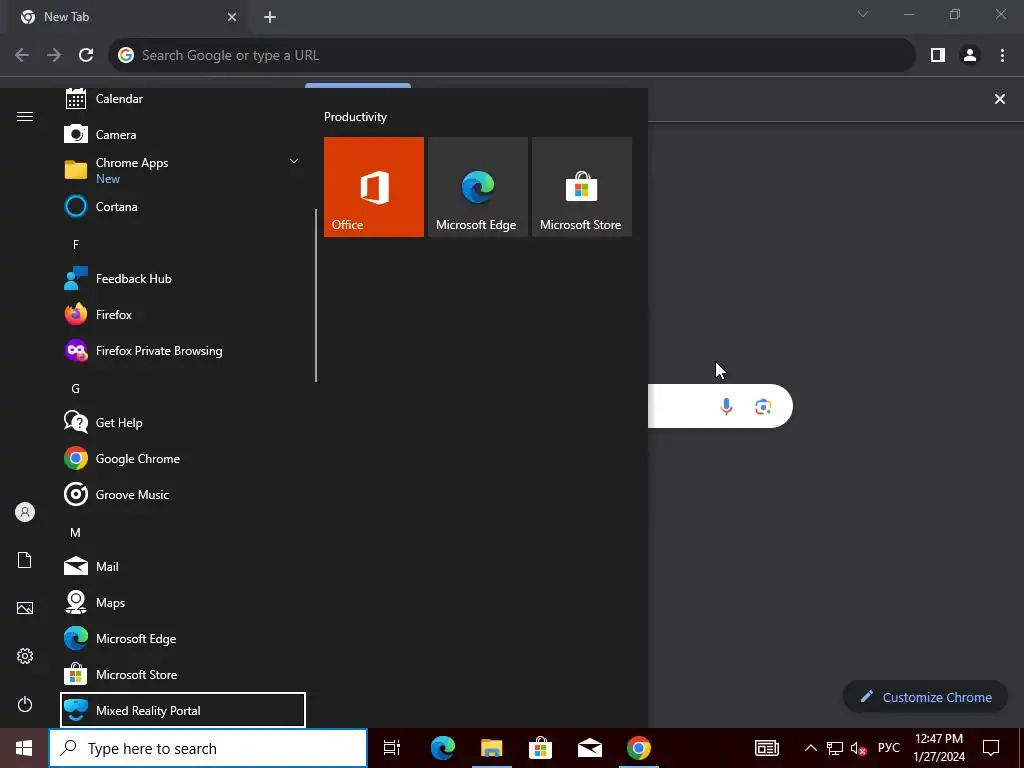Click the Productivity group heading
Image resolution: width=1024 pixels, height=768 pixels.
[x=355, y=117]
